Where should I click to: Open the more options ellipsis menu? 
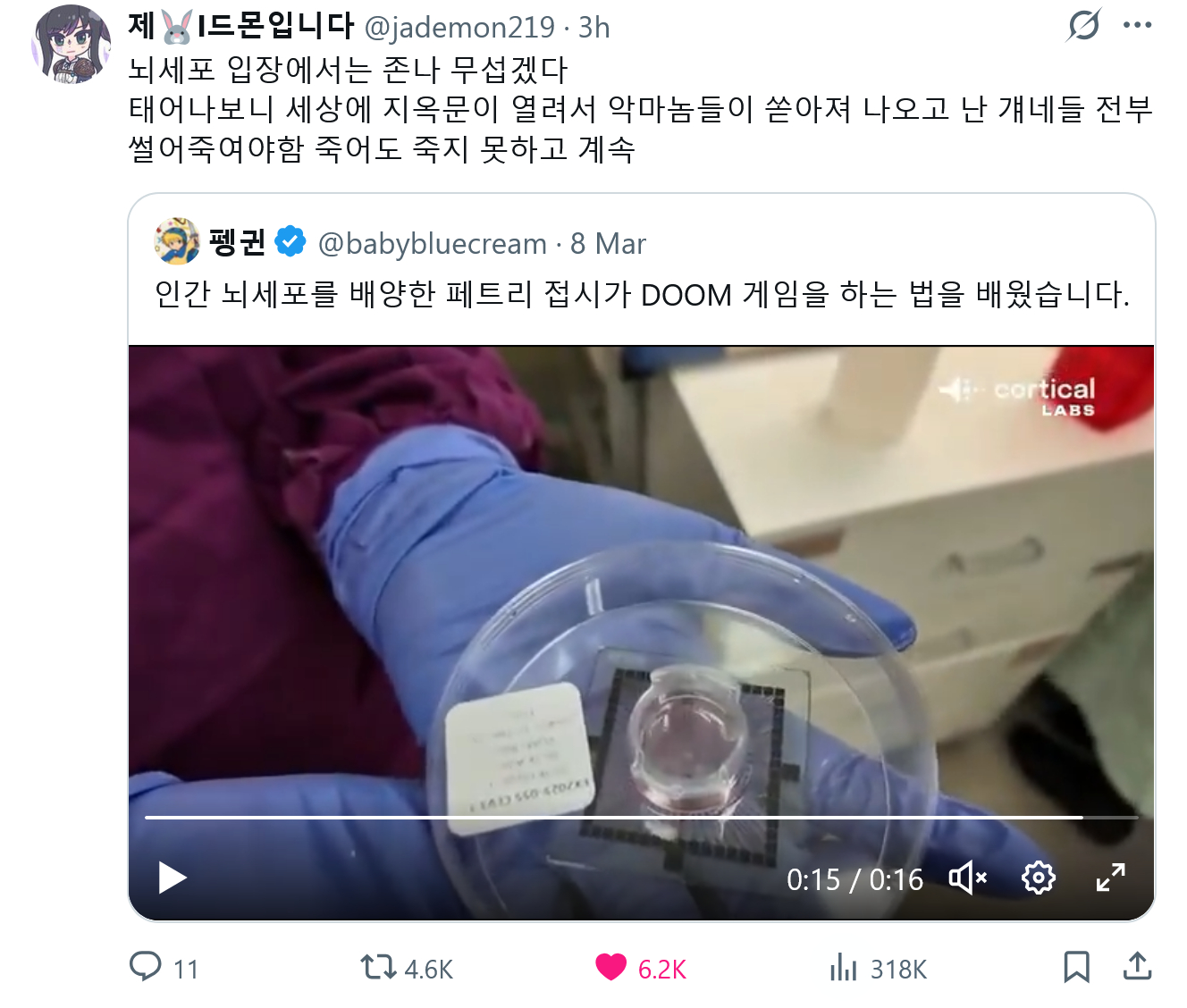click(1137, 25)
